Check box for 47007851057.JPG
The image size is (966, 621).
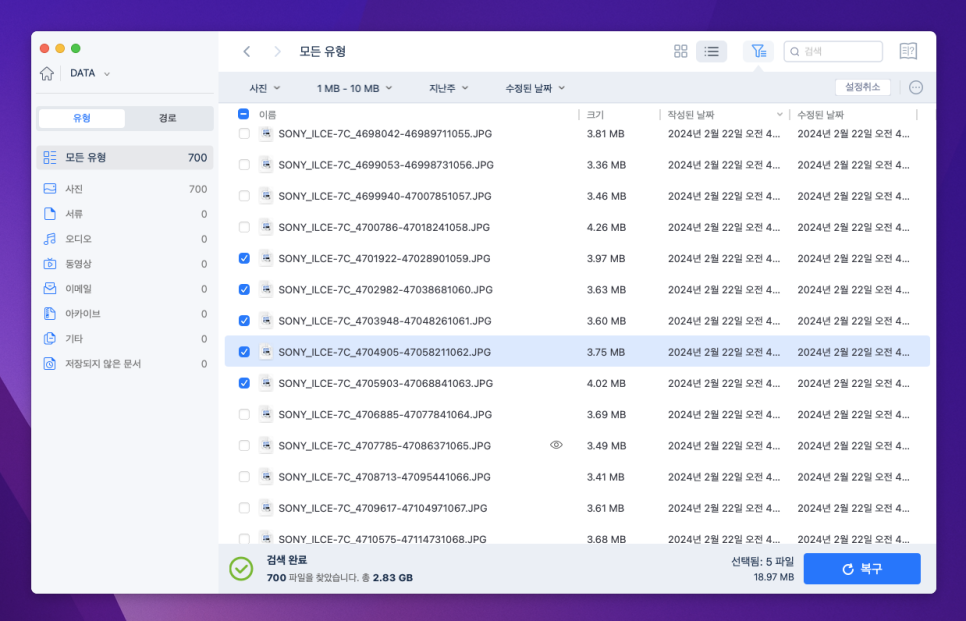coord(244,196)
